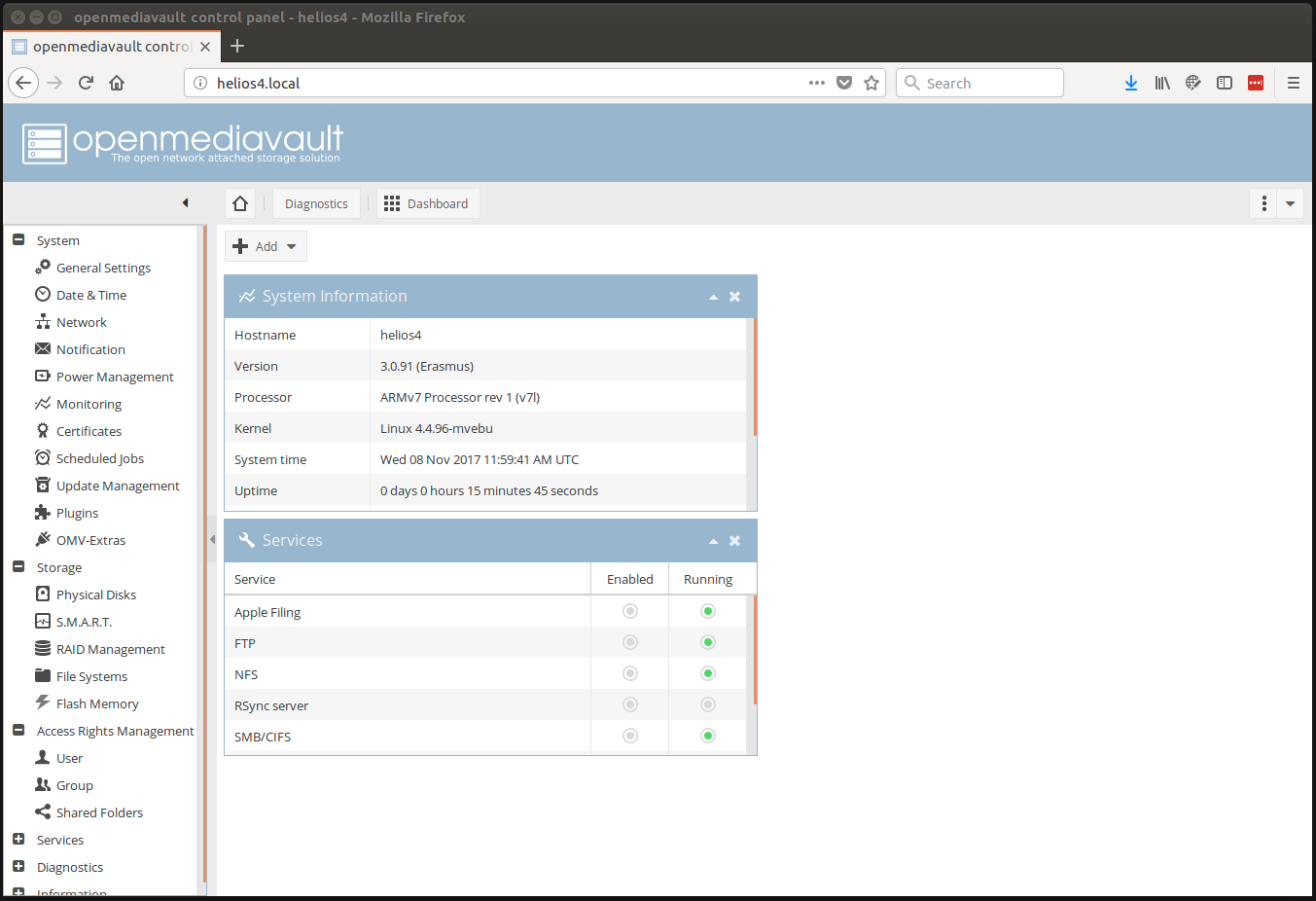Click the S.M.A.R.T. pulse icon

click(43, 621)
